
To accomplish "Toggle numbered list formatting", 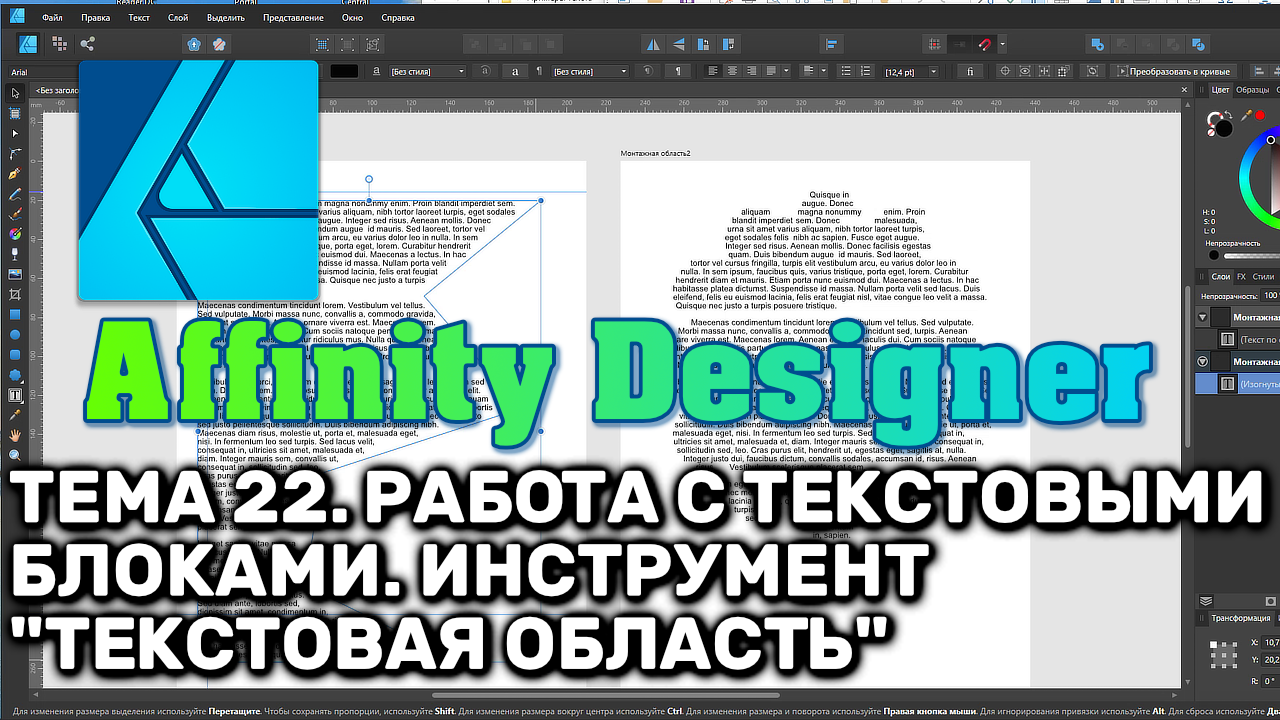I will tap(867, 71).
